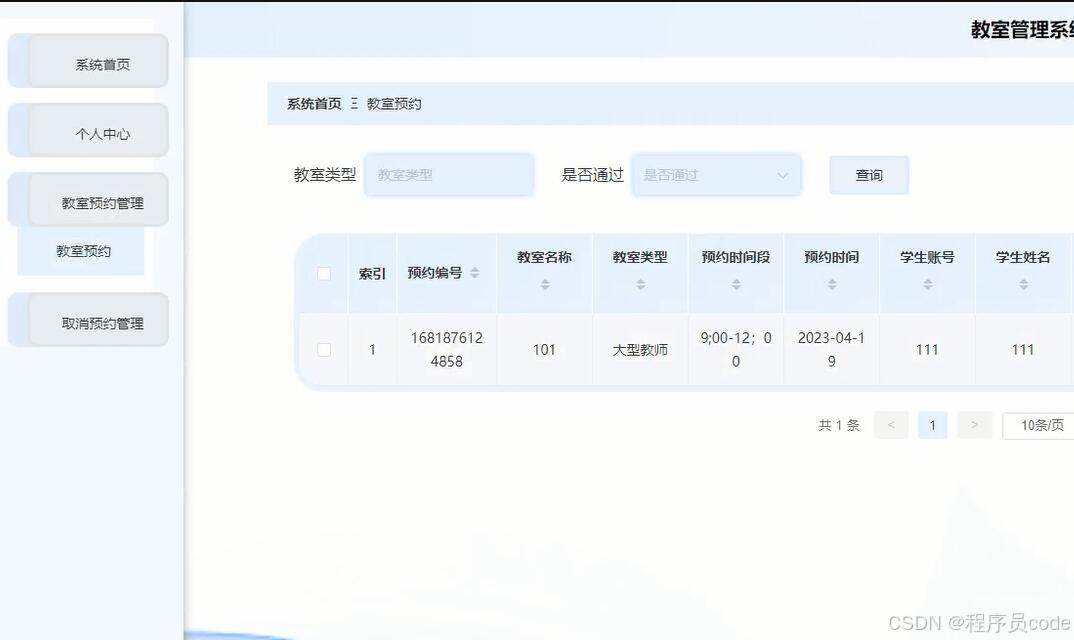Select 取消预约管理 in the sidebar
The image size is (1074, 640).
pos(87,320)
